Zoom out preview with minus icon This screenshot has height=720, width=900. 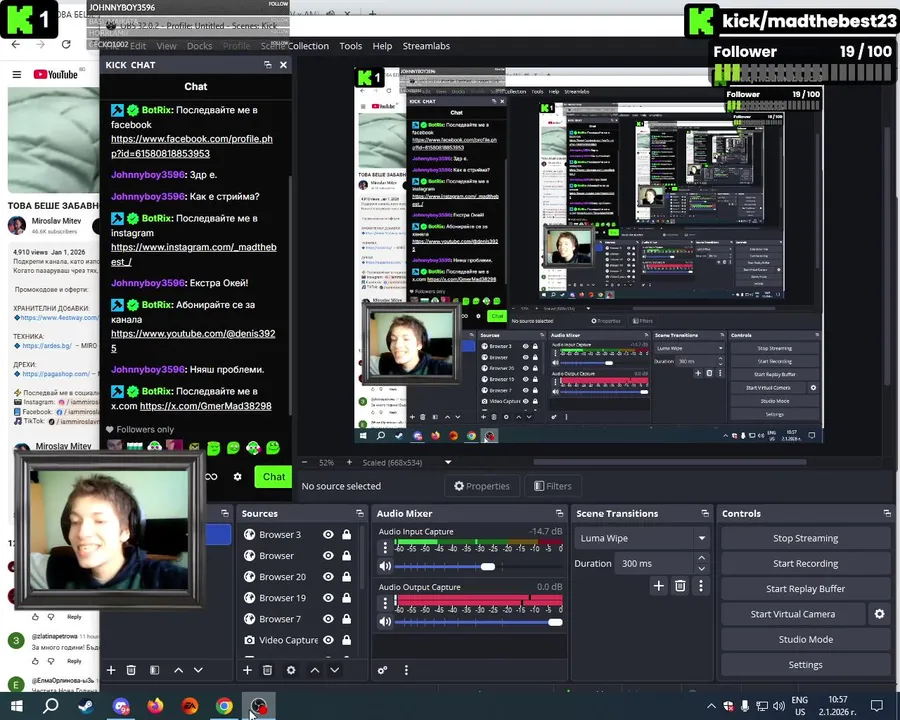tap(305, 462)
